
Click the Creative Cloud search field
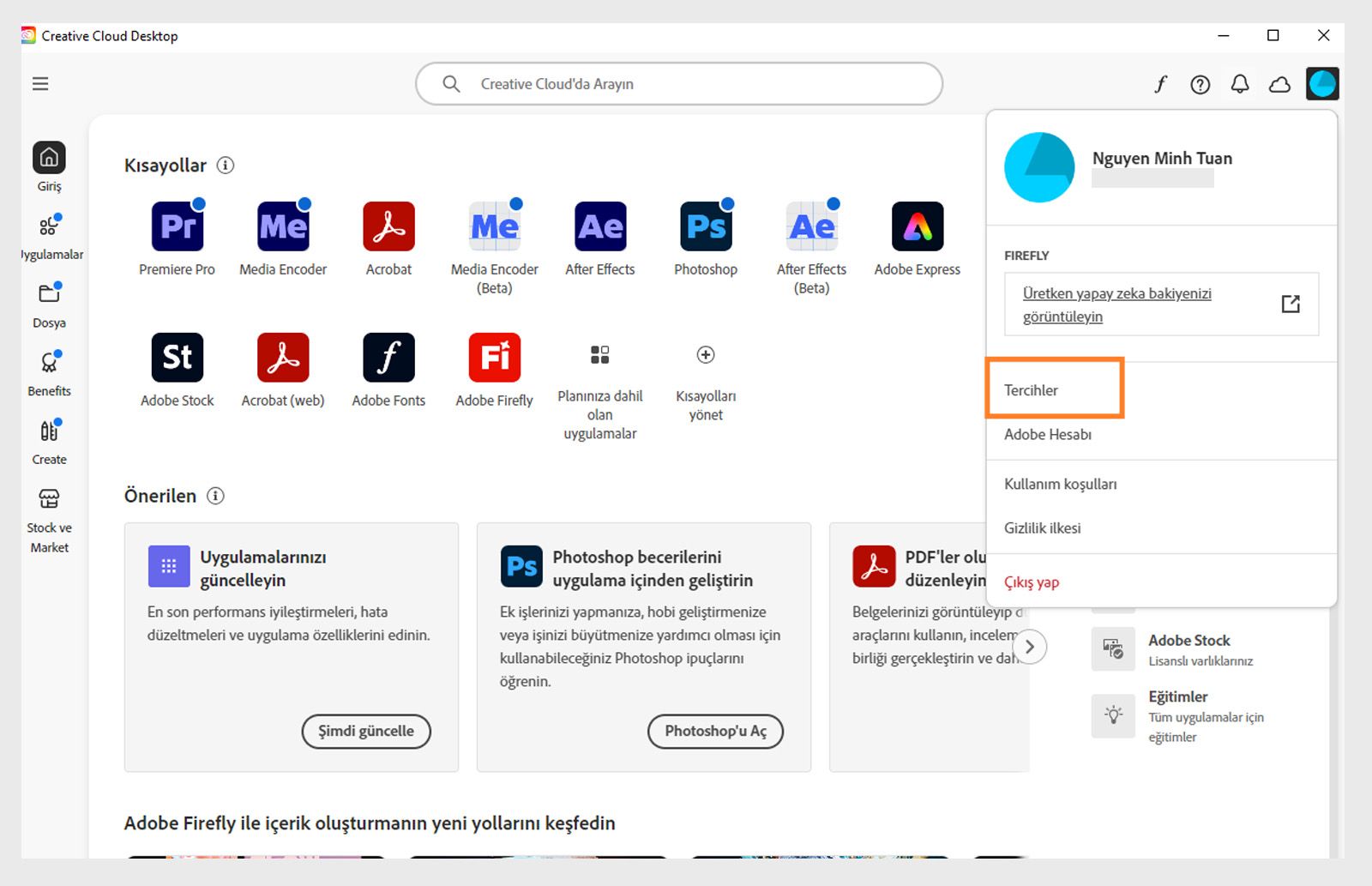pos(677,83)
